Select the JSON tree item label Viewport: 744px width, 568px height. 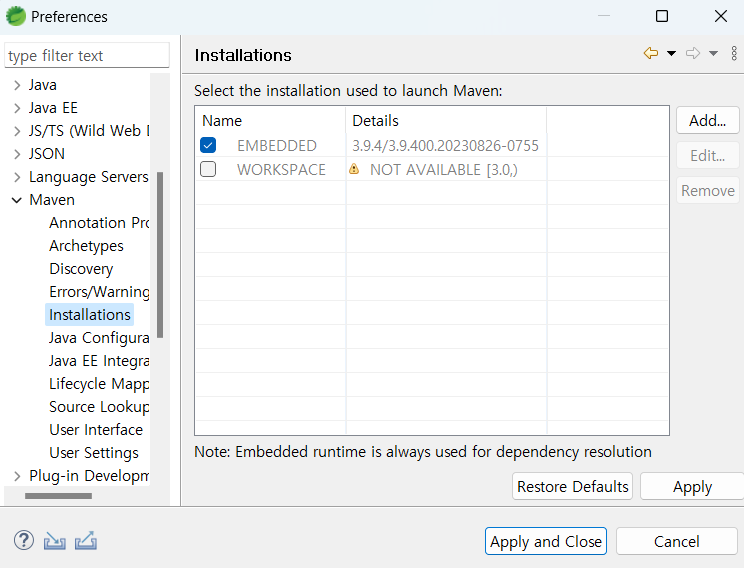pos(46,154)
